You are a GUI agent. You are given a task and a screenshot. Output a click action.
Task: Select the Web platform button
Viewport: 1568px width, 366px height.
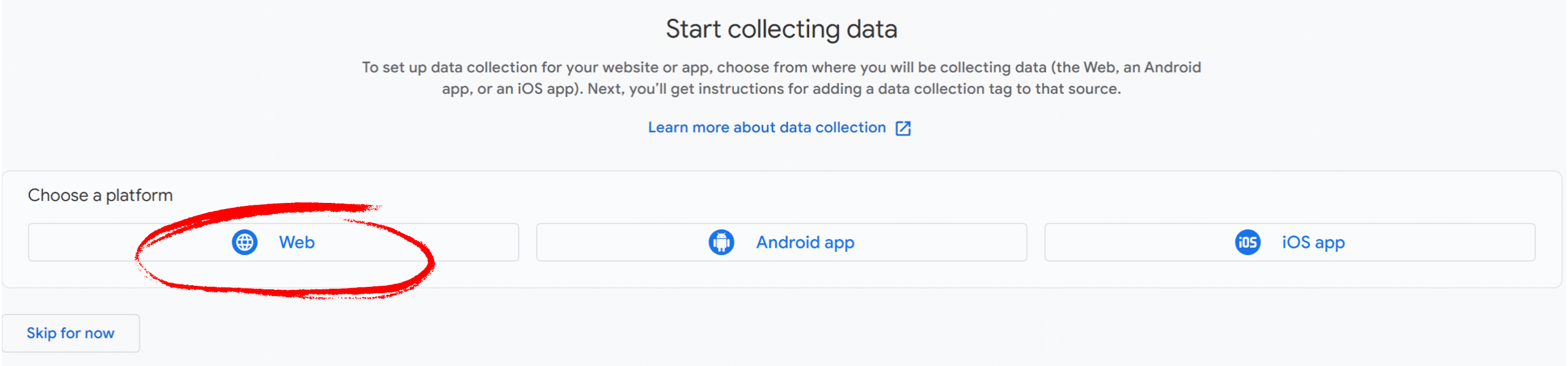point(273,242)
